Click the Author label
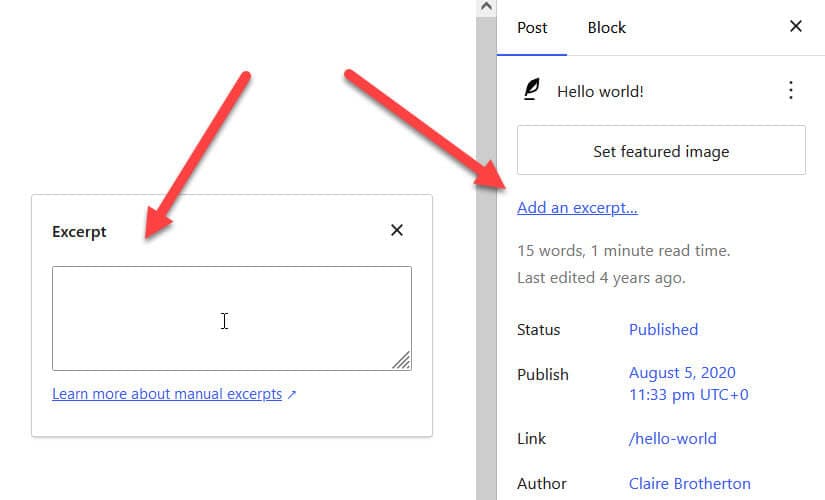This screenshot has height=500, width=825. [541, 483]
